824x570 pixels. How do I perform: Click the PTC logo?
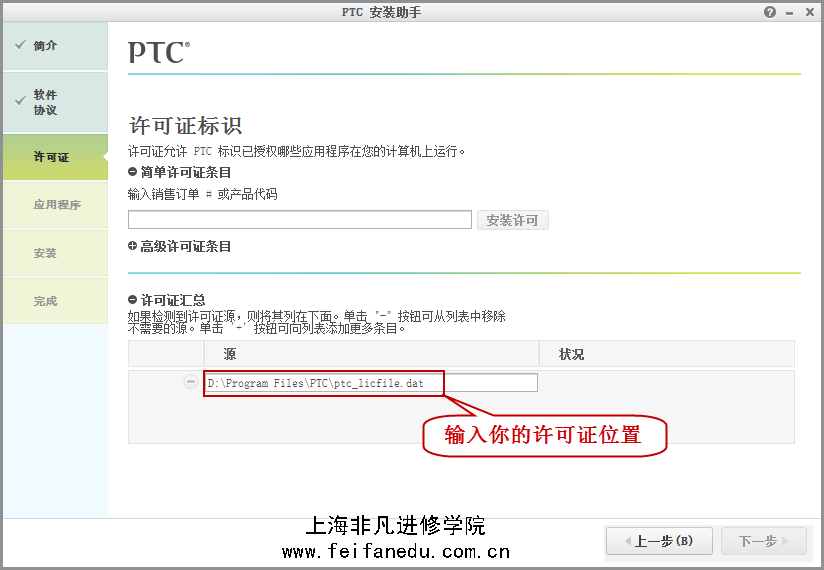tap(159, 52)
